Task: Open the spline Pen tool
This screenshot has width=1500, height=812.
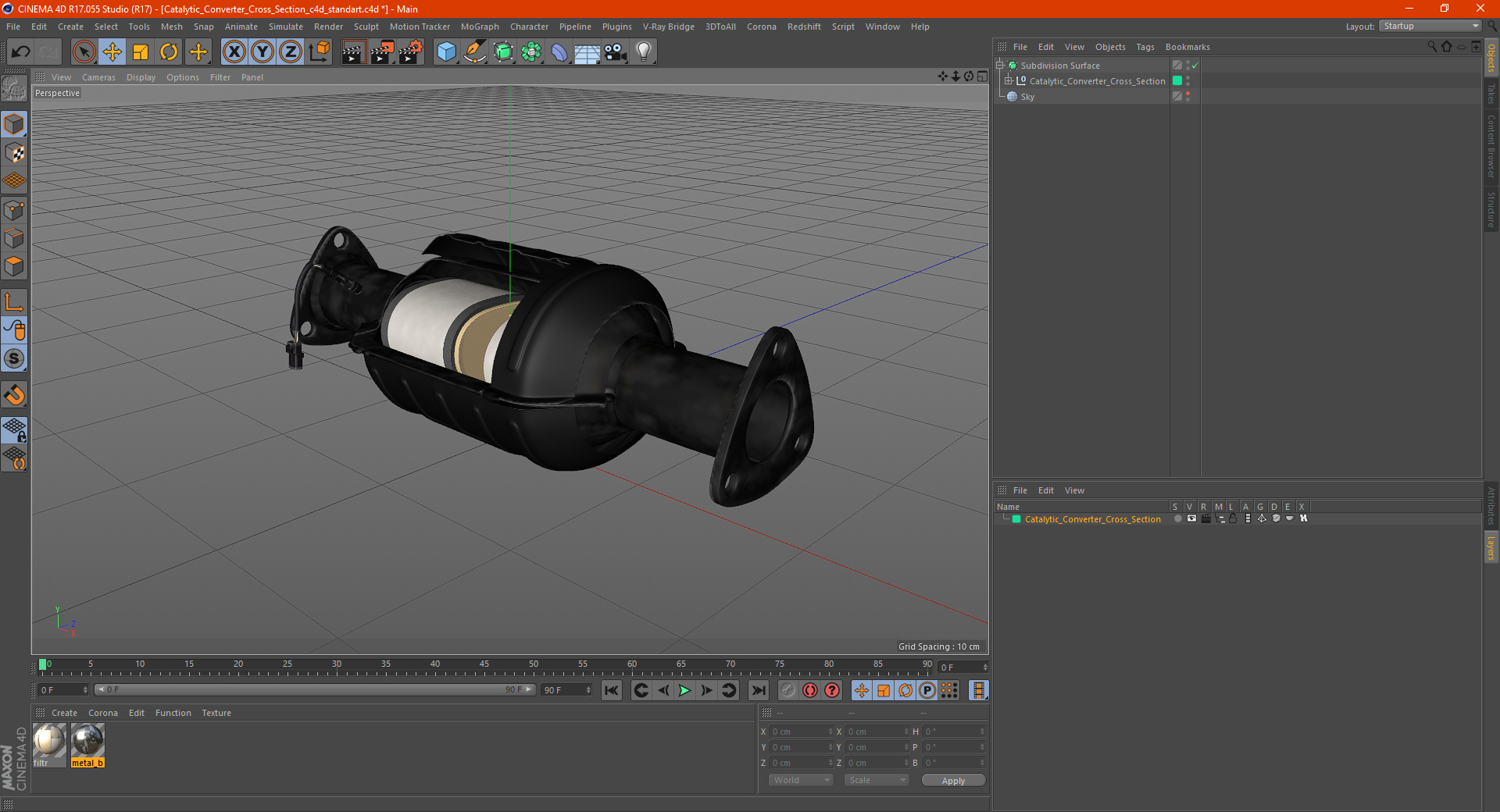Action: pyautogui.click(x=474, y=52)
